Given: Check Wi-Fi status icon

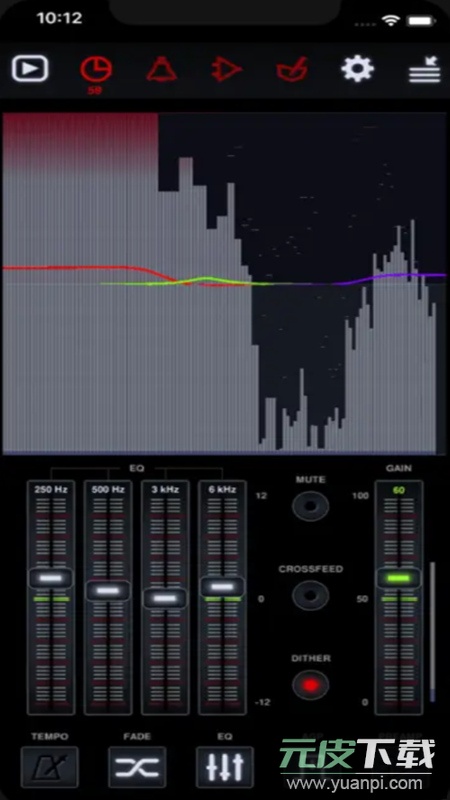Looking at the screenshot, I should coord(391,20).
